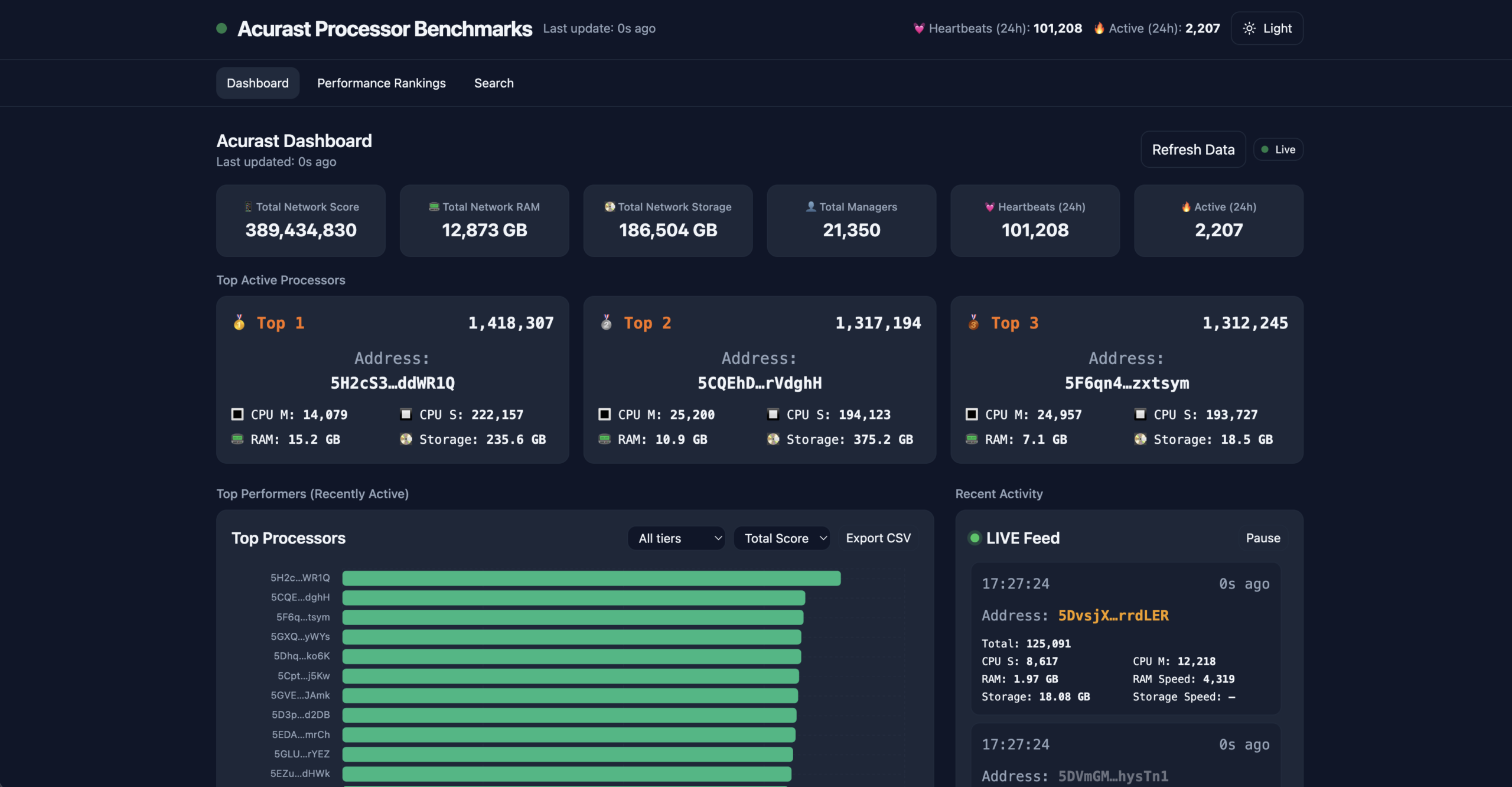Click Top 1 score 1,418,307

[511, 323]
